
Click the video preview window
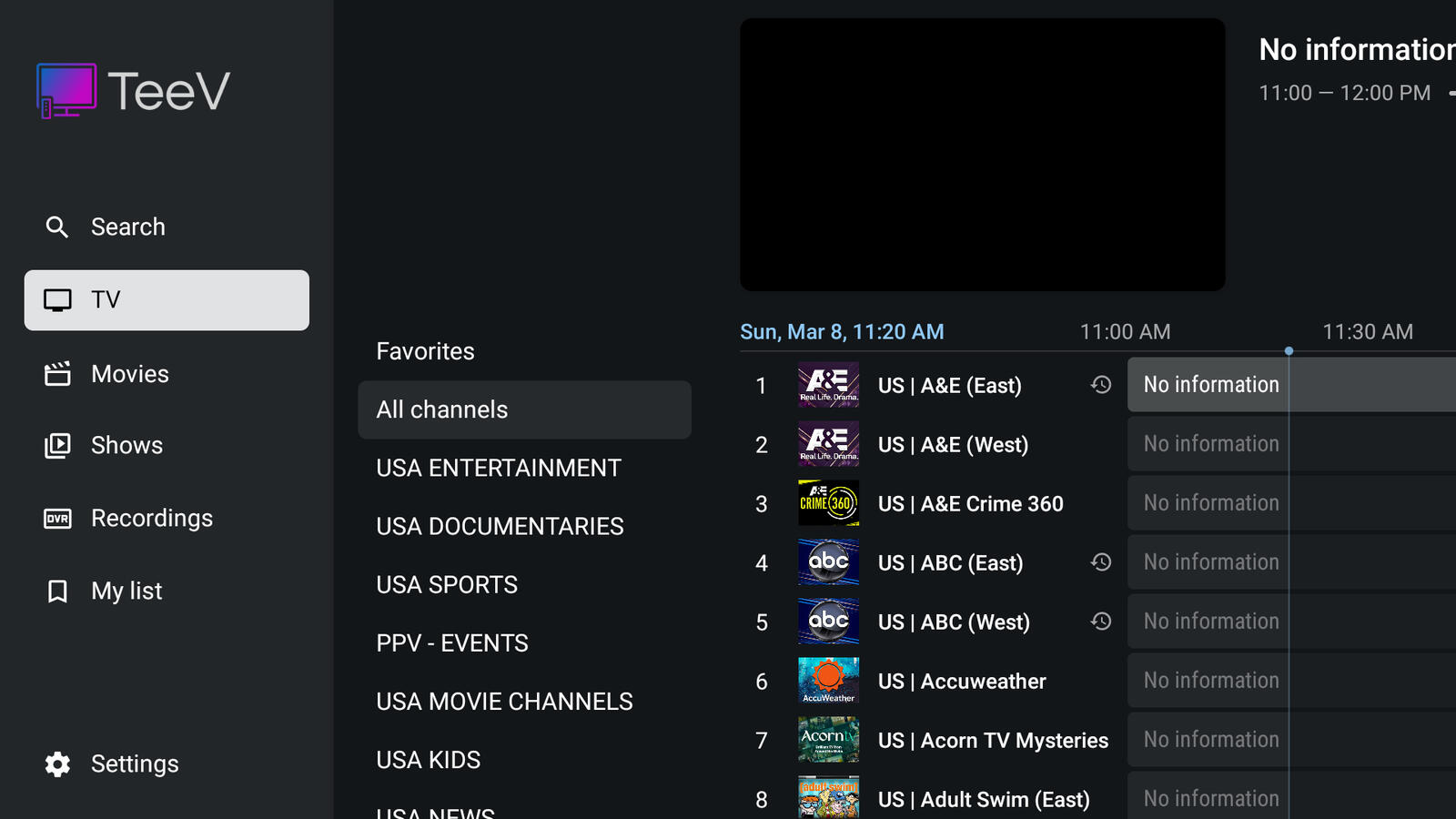point(982,155)
